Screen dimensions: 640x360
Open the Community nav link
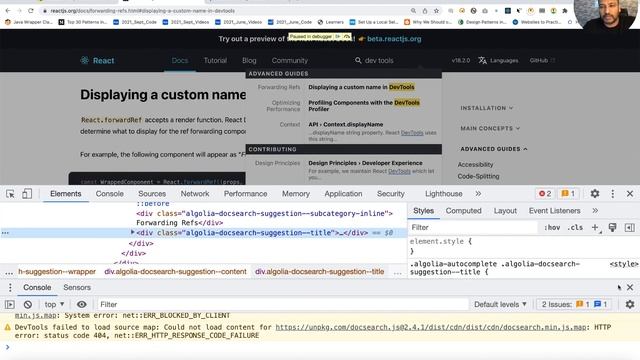pos(290,60)
